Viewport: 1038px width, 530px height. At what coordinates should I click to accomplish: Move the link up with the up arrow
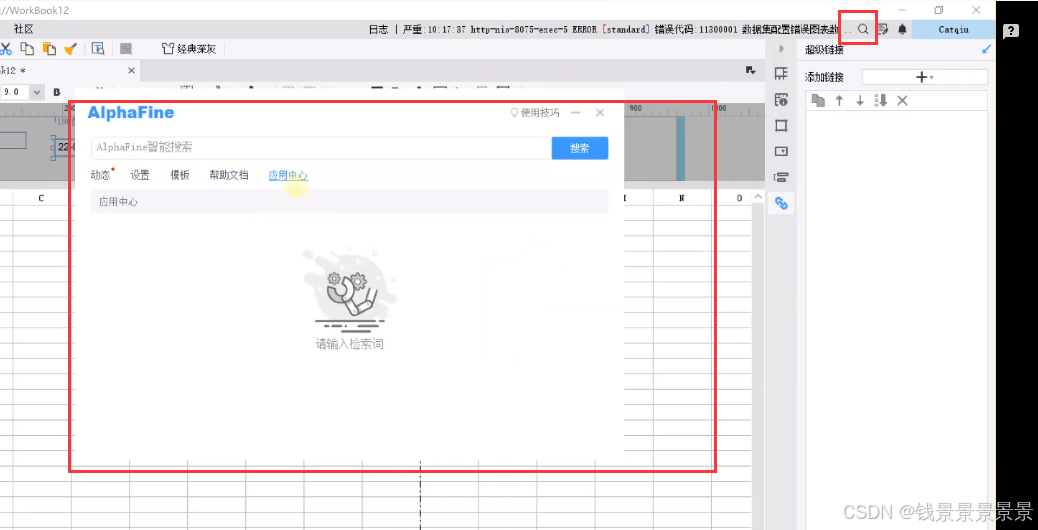839,101
